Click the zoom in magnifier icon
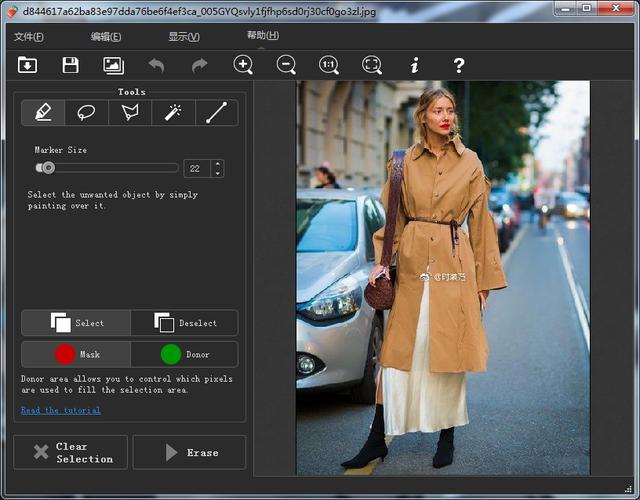 coord(243,65)
